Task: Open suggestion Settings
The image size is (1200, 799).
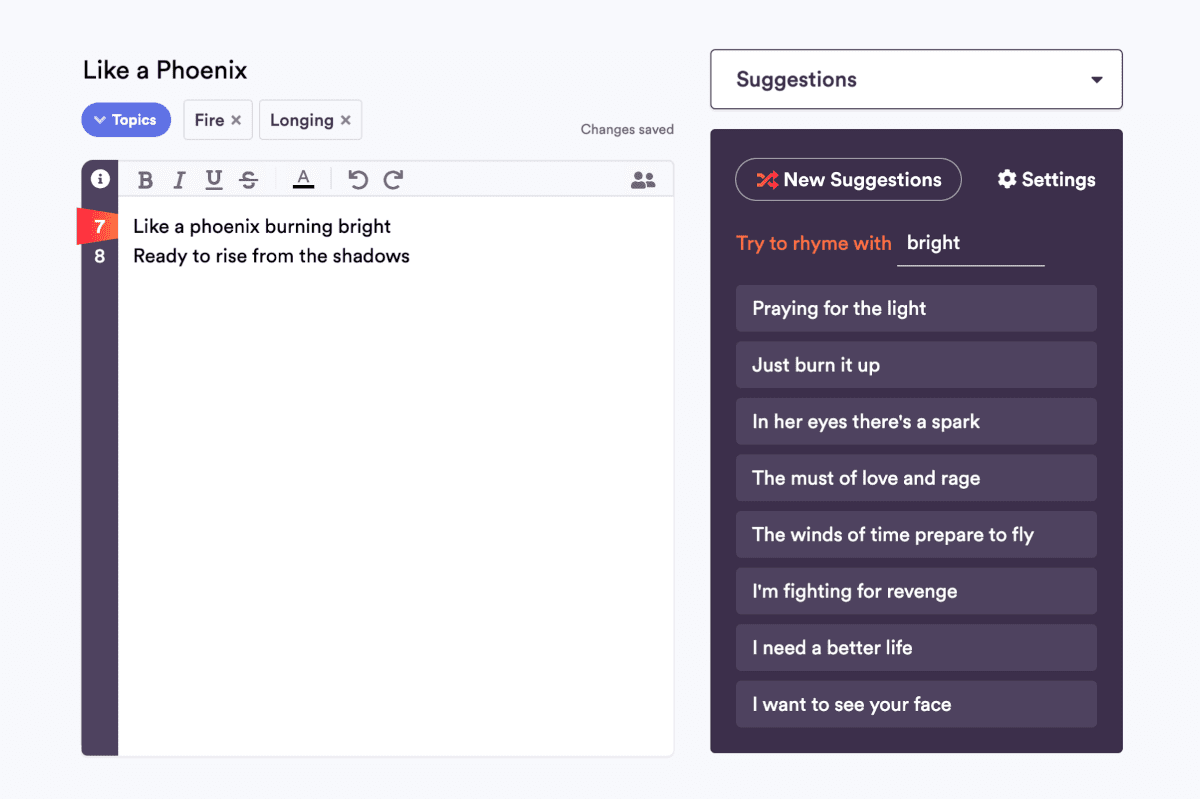Action: [x=1046, y=180]
